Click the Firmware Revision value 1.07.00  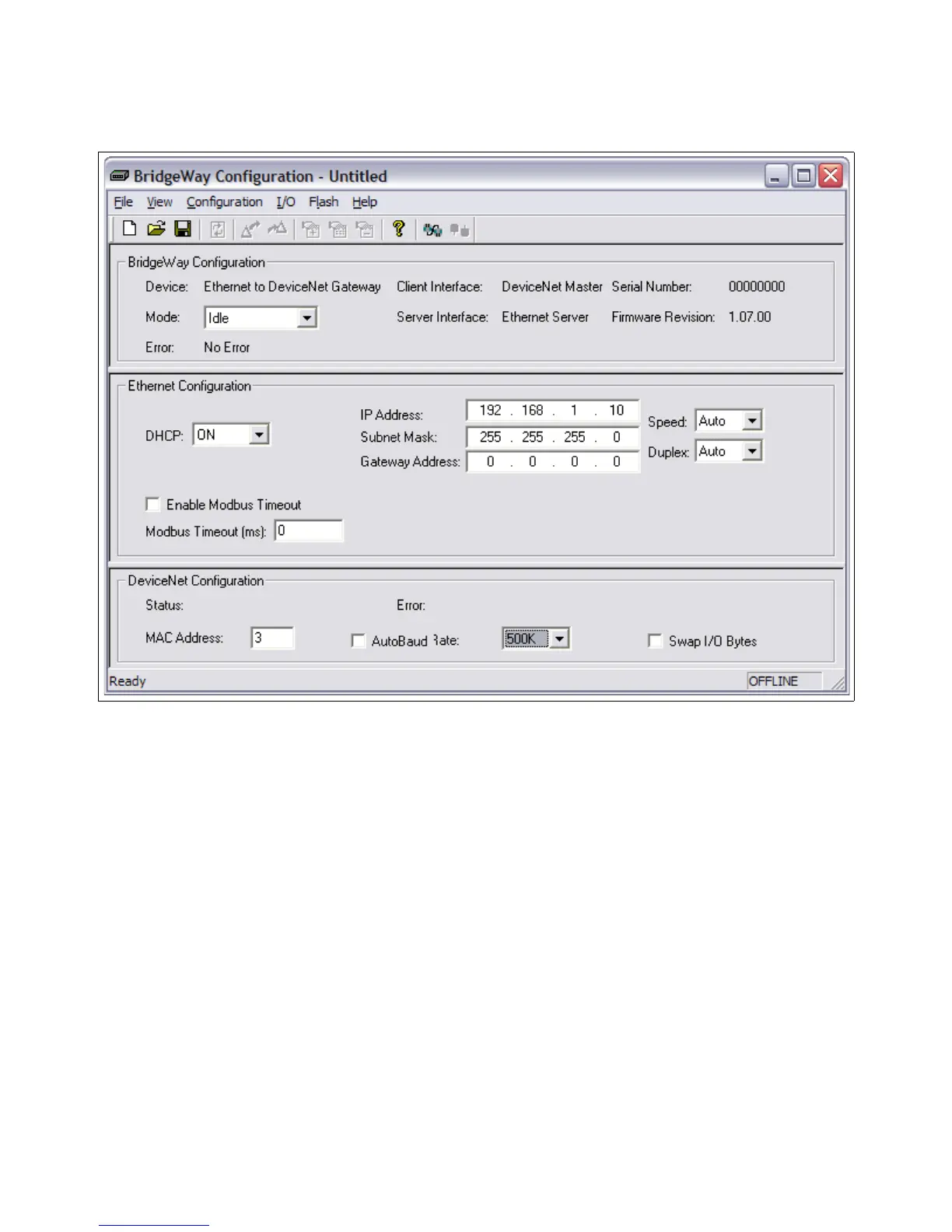click(x=750, y=317)
